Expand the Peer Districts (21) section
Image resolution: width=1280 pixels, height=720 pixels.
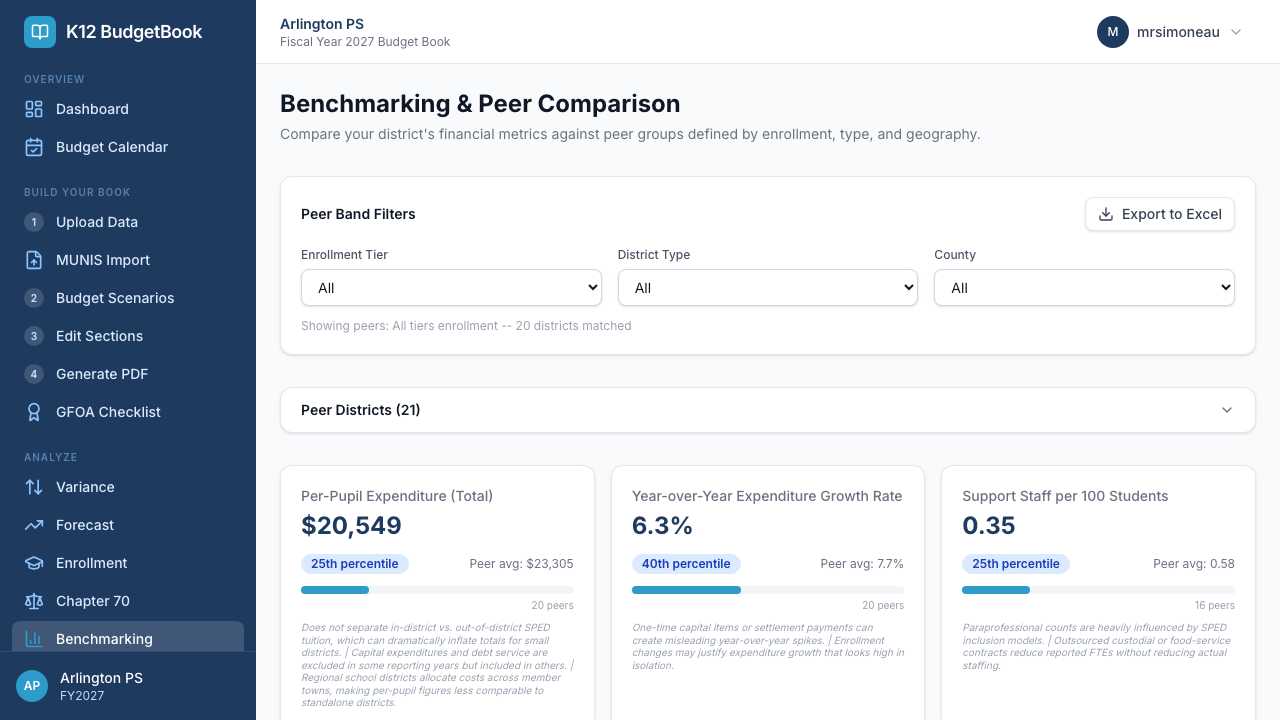click(x=767, y=410)
